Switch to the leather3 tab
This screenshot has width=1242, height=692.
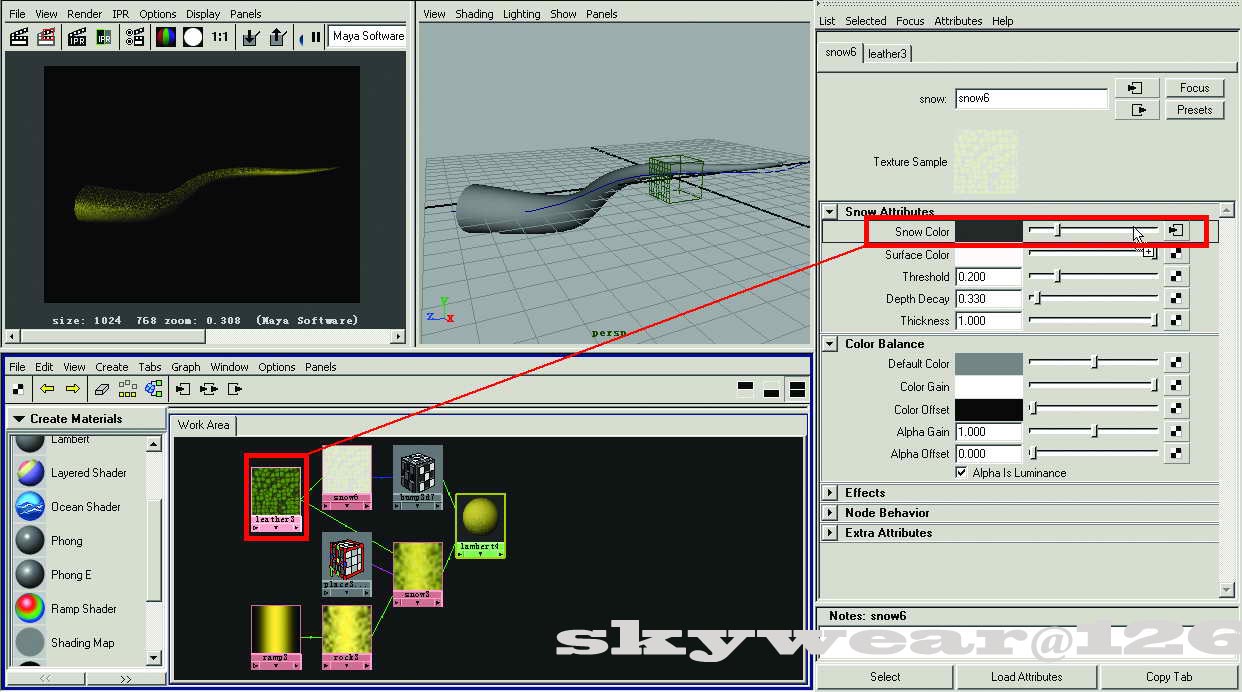[887, 53]
